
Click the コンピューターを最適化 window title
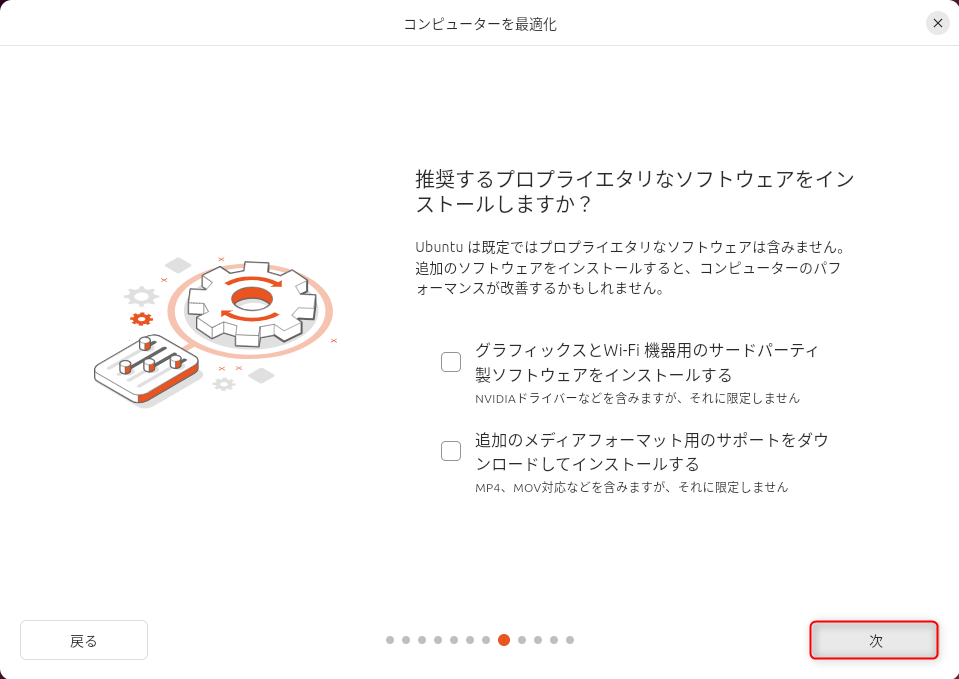pos(480,24)
